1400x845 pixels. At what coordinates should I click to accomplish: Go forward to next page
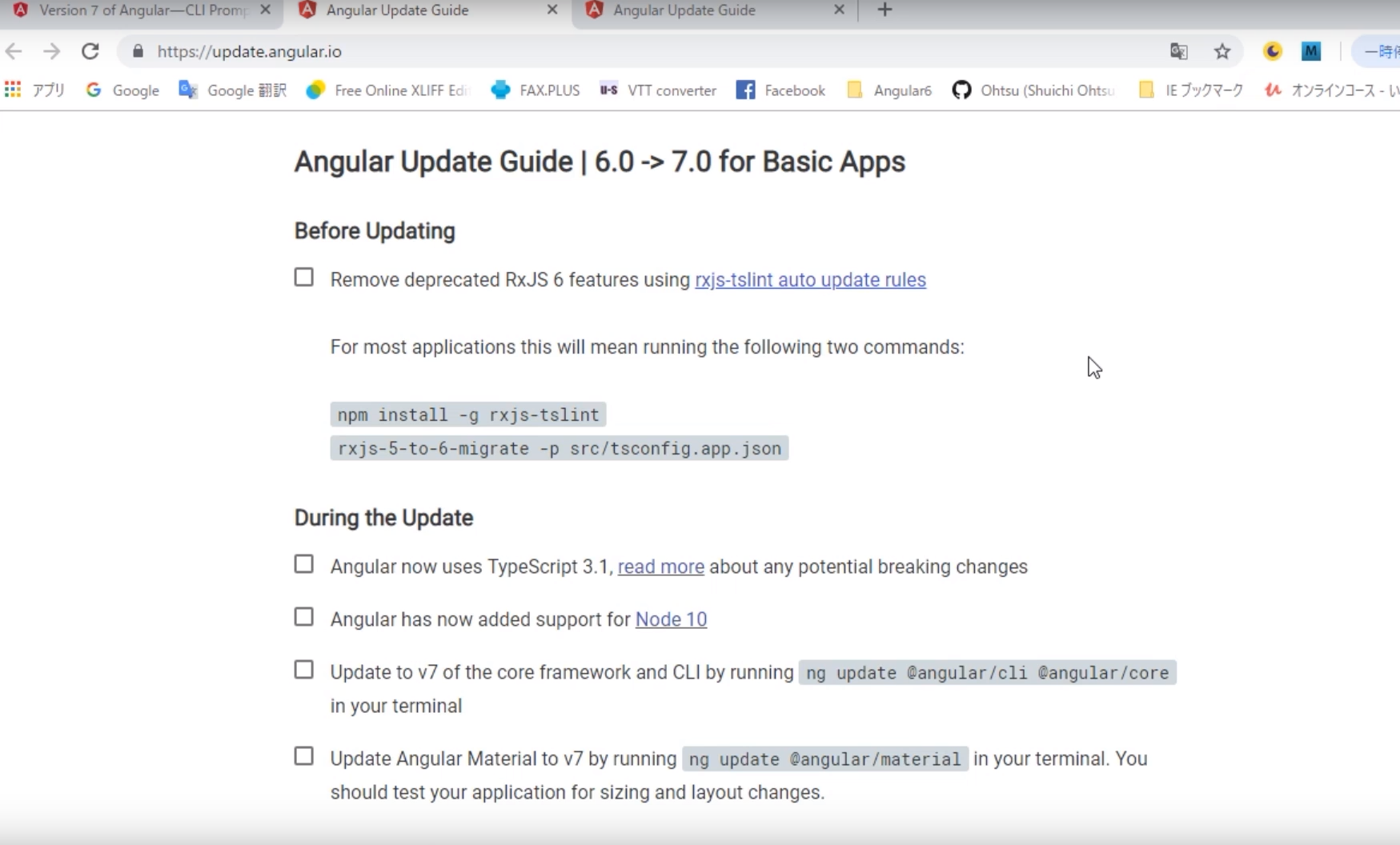click(x=51, y=51)
